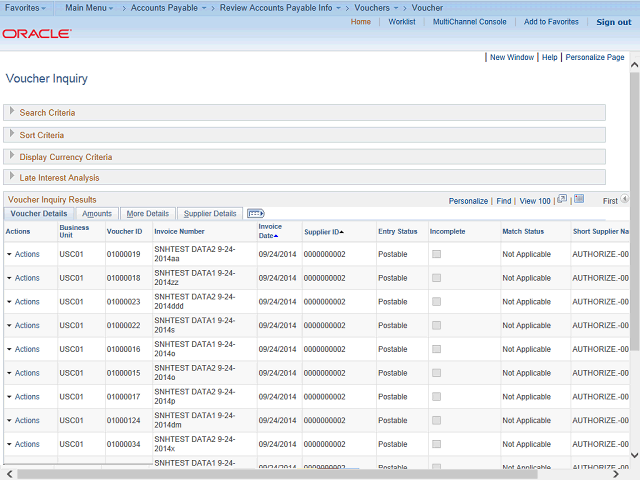Toggle Incomplete checkbox for voucher 01000023
Screen dimensions: 640x480
436,302
